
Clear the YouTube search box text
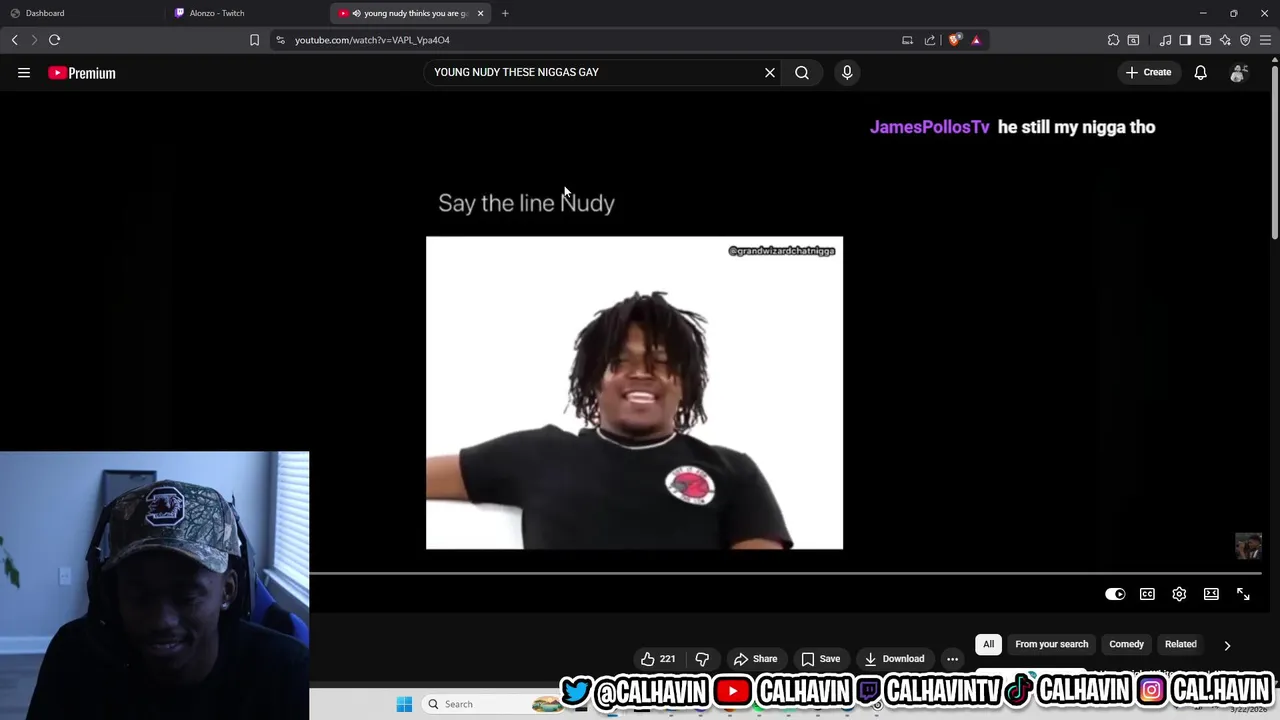pos(770,72)
